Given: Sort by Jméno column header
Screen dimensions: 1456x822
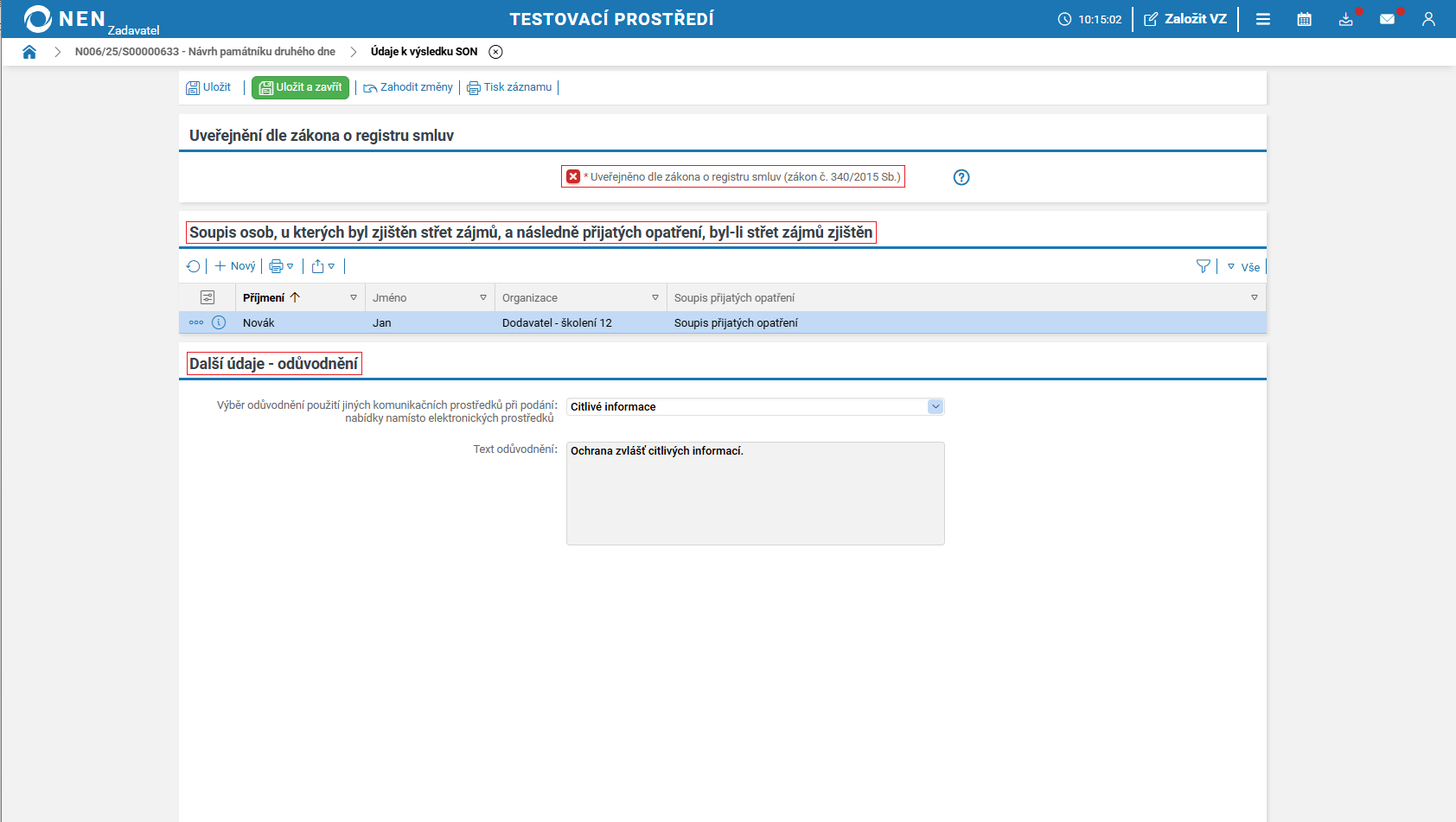Looking at the screenshot, I should pyautogui.click(x=390, y=297).
